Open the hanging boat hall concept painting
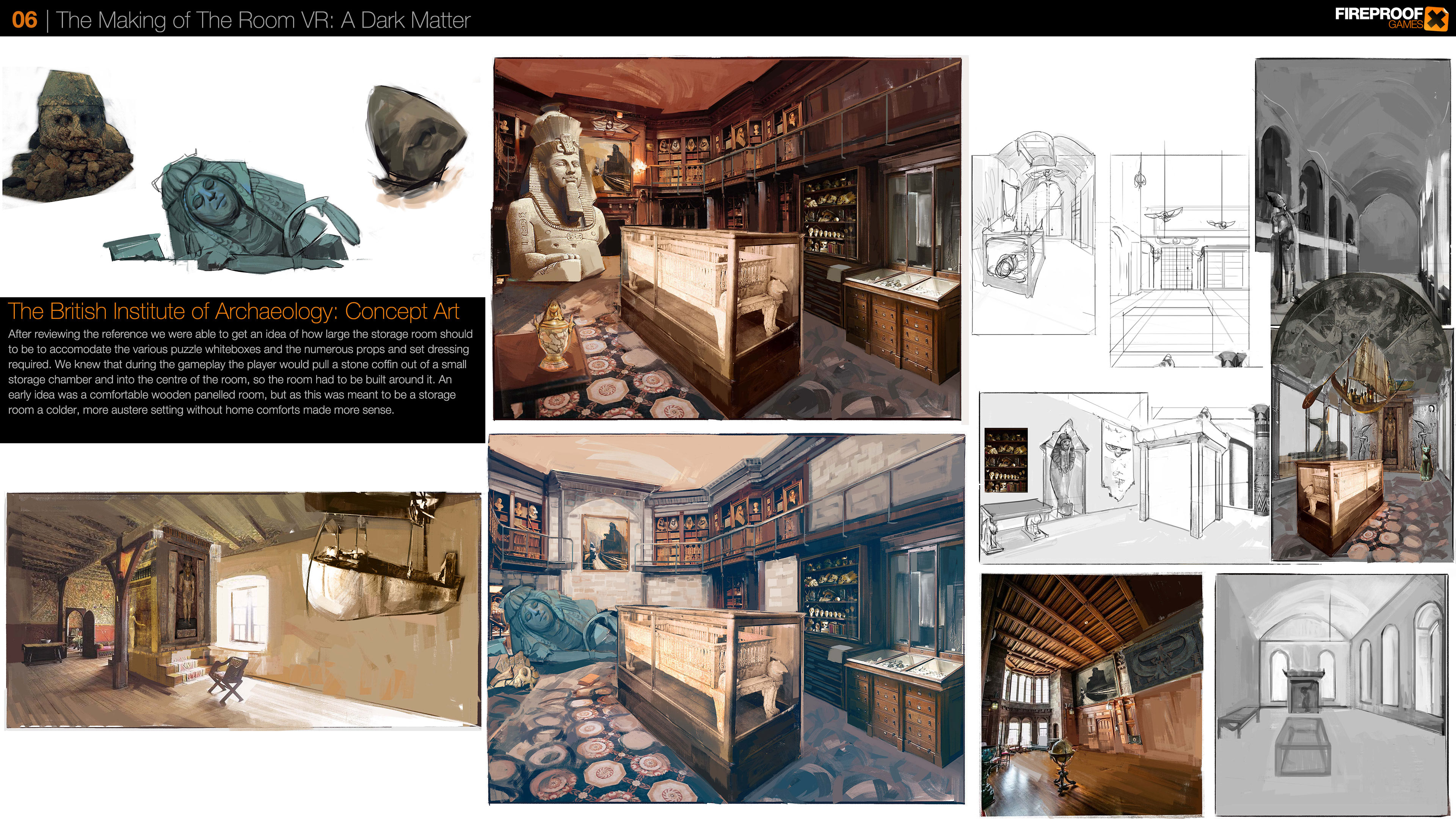 pos(243,610)
